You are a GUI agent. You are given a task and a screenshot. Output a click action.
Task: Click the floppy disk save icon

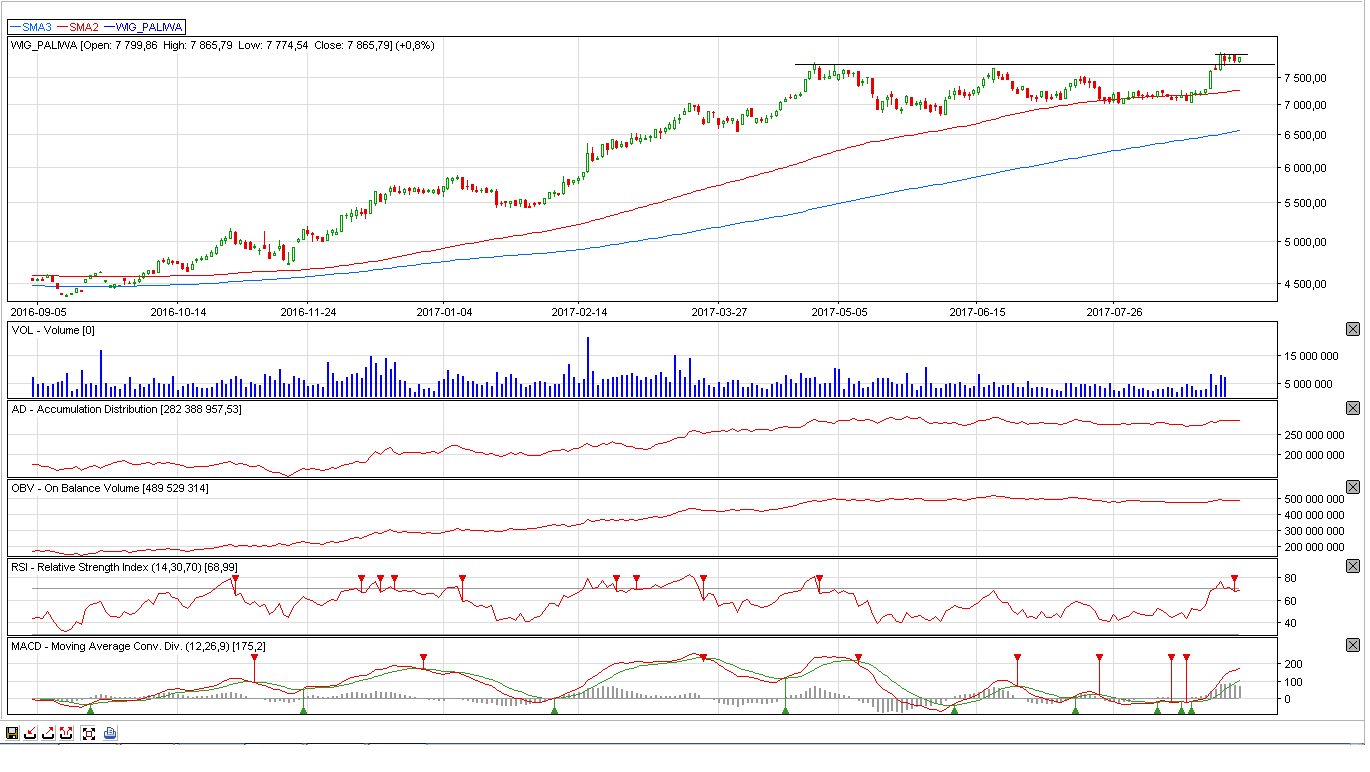tap(11, 733)
